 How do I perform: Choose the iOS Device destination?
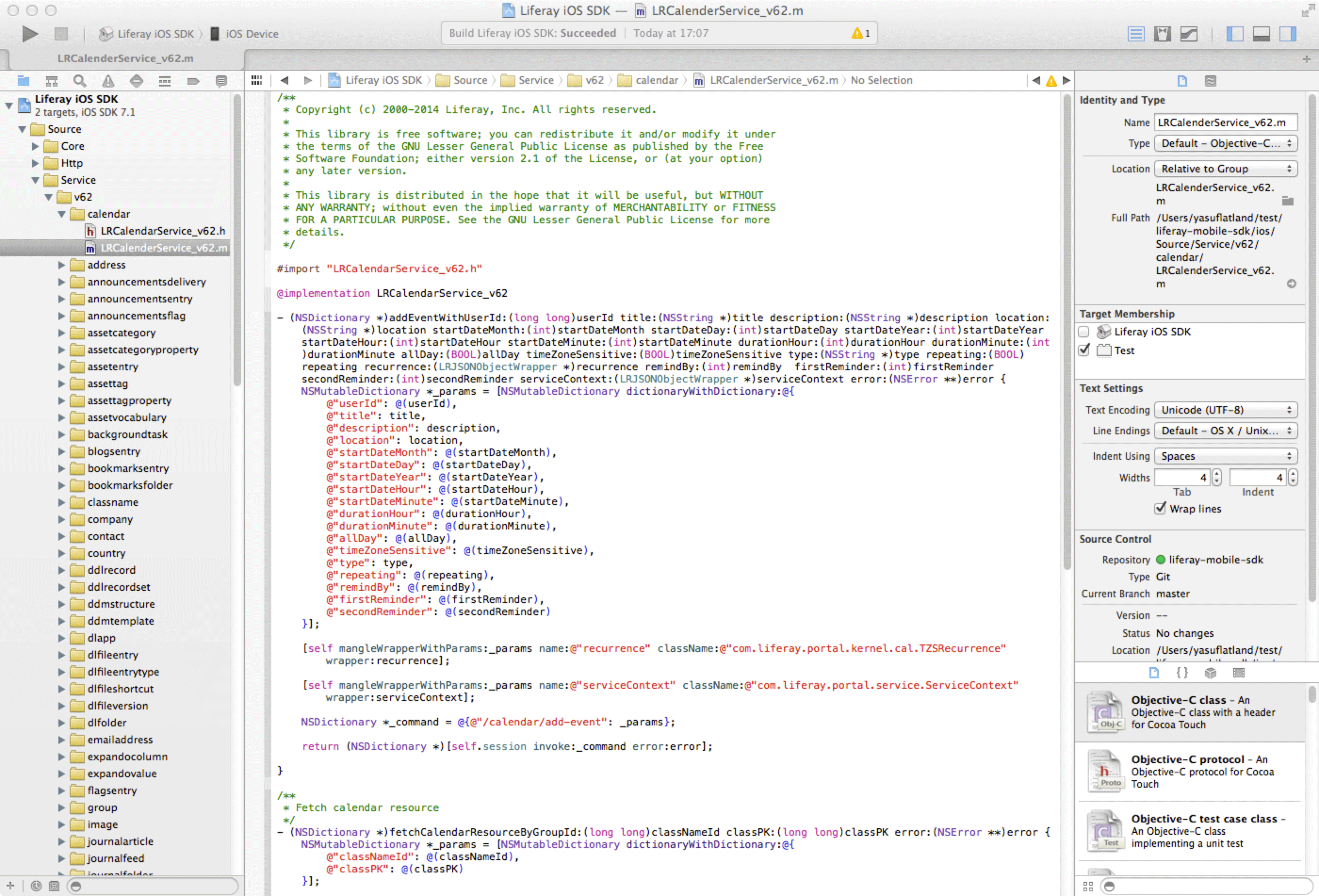244,34
